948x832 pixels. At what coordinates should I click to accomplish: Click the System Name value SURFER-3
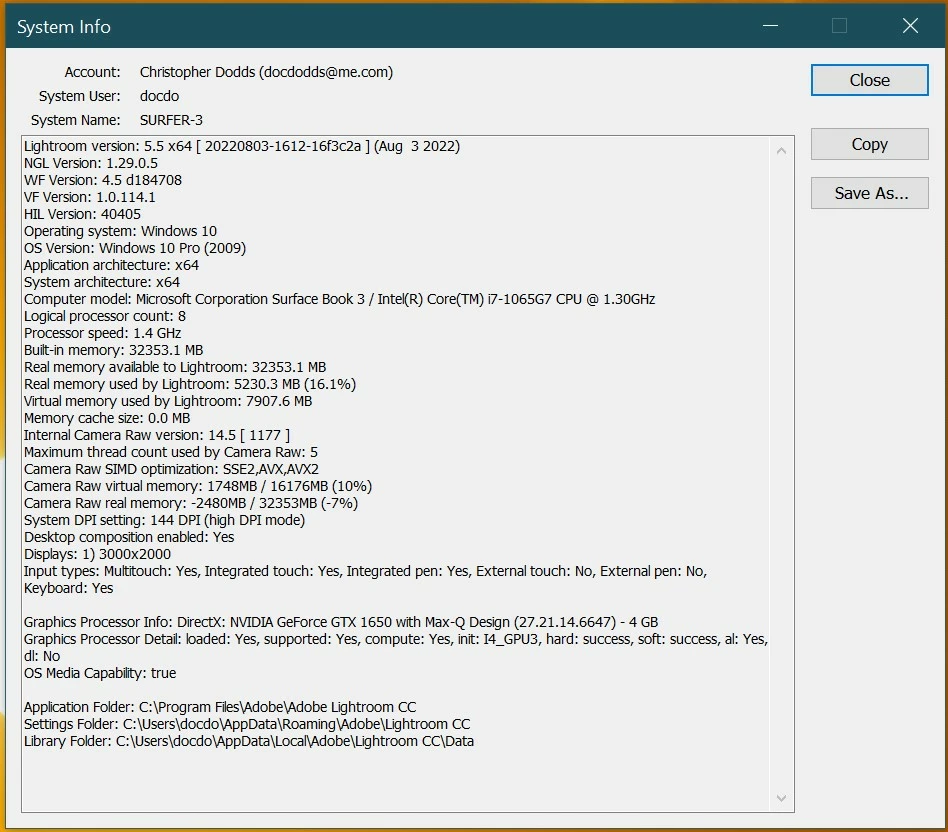click(x=171, y=120)
